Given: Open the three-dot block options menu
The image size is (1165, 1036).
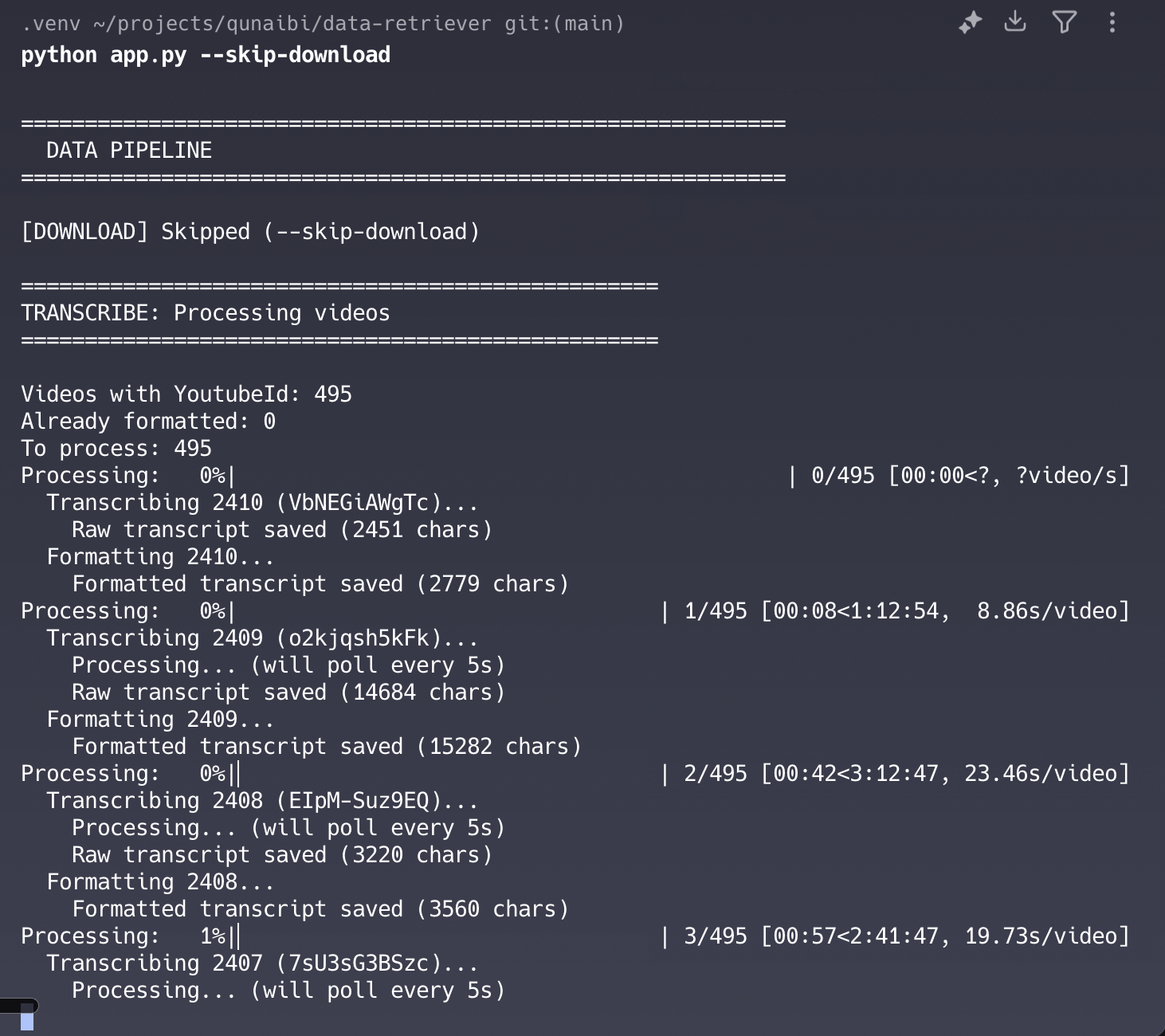Looking at the screenshot, I should pos(1112,22).
